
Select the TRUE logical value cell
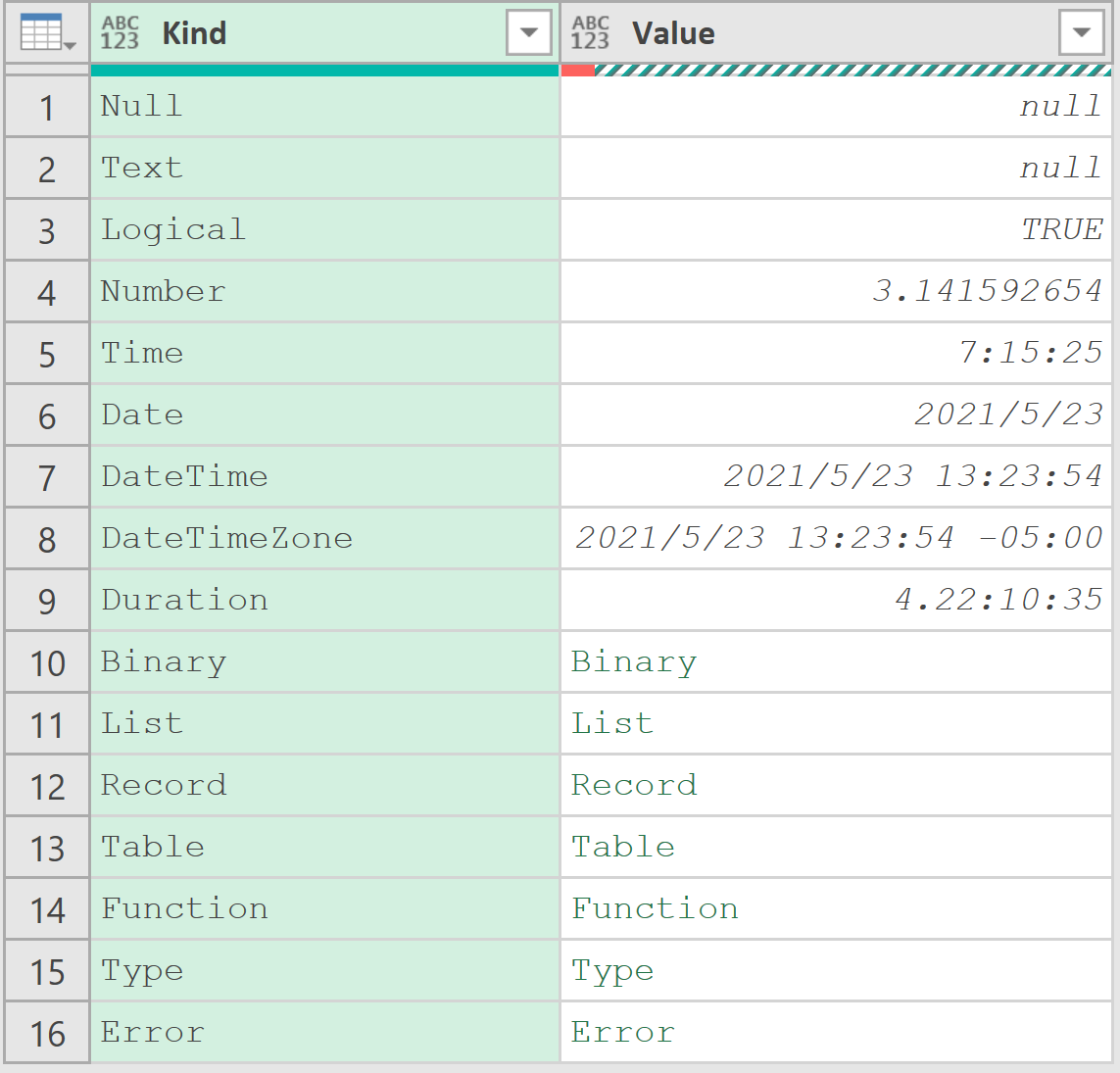(837, 230)
